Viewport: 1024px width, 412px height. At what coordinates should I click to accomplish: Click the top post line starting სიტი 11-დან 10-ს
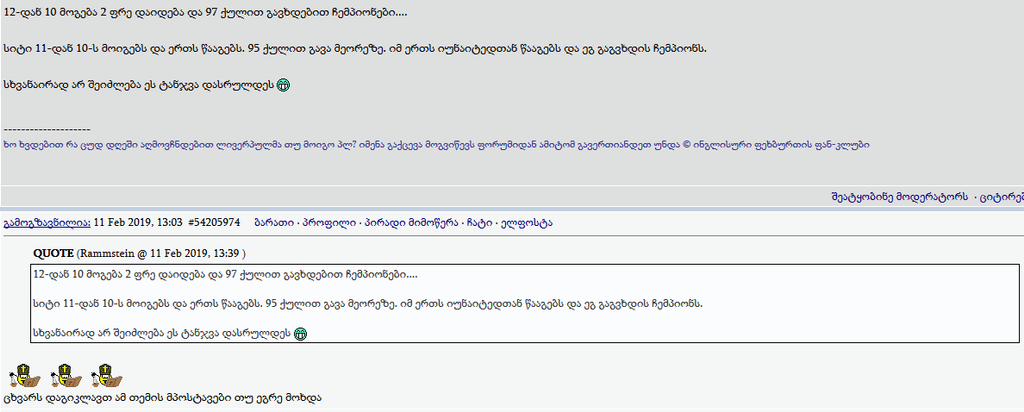[x=355, y=49]
